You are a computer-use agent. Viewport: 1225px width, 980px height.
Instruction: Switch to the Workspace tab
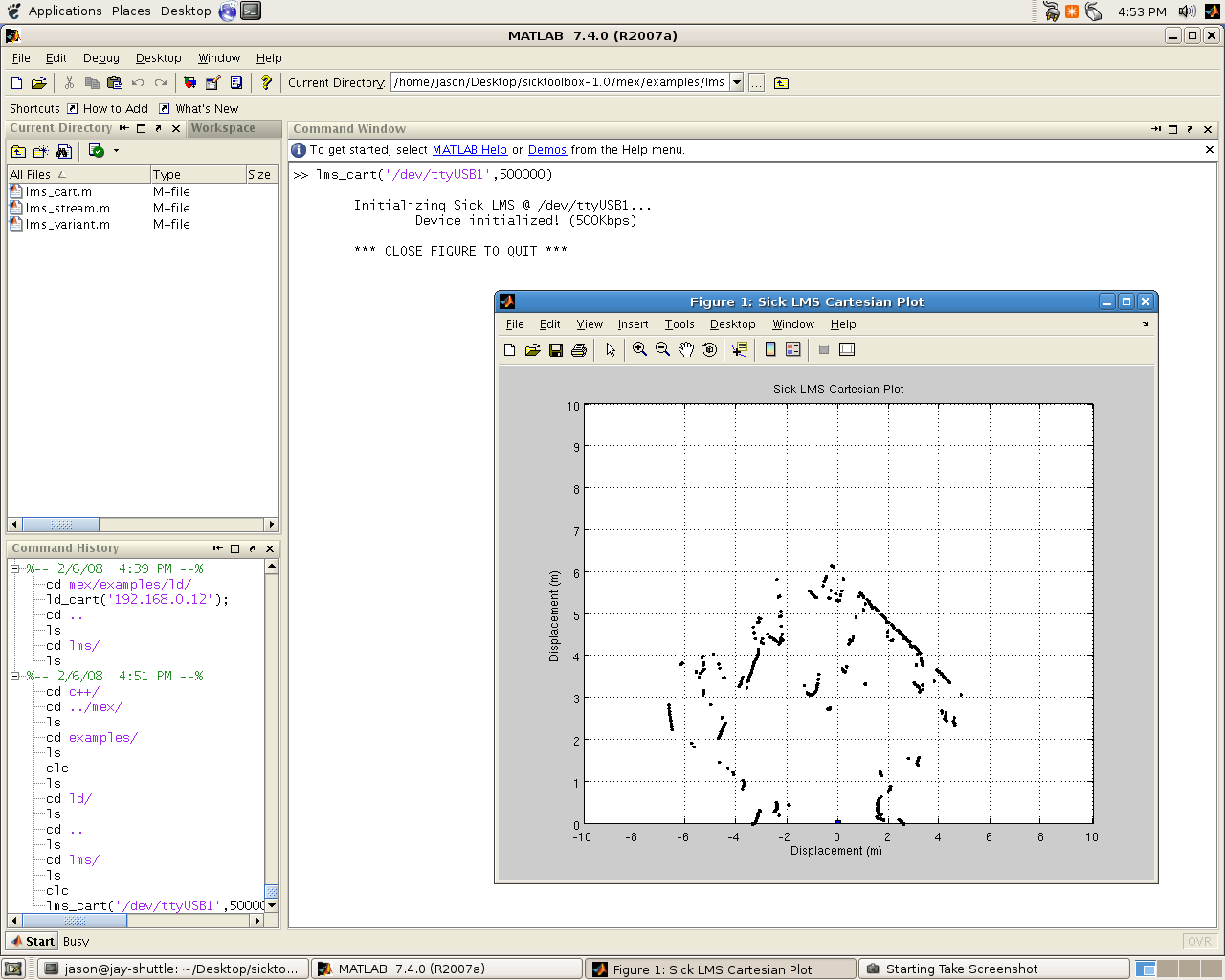pyautogui.click(x=223, y=128)
